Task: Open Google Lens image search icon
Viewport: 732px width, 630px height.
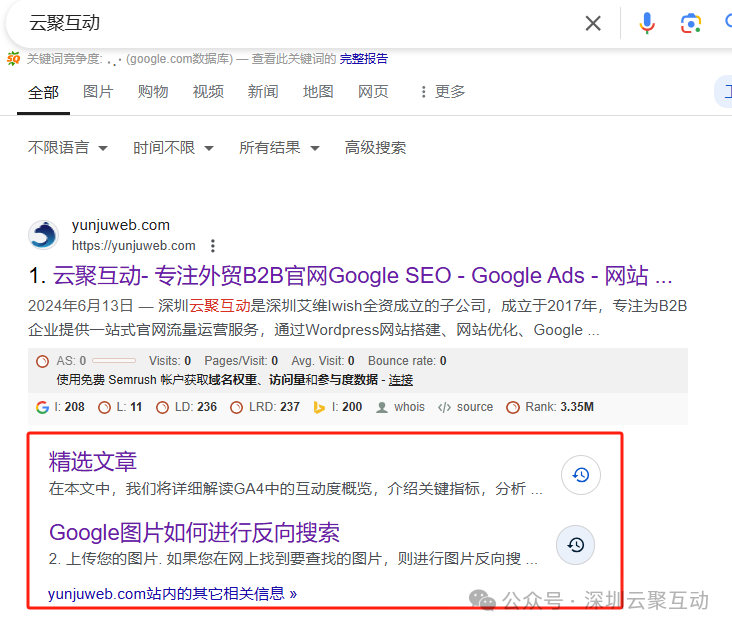Action: (x=690, y=23)
